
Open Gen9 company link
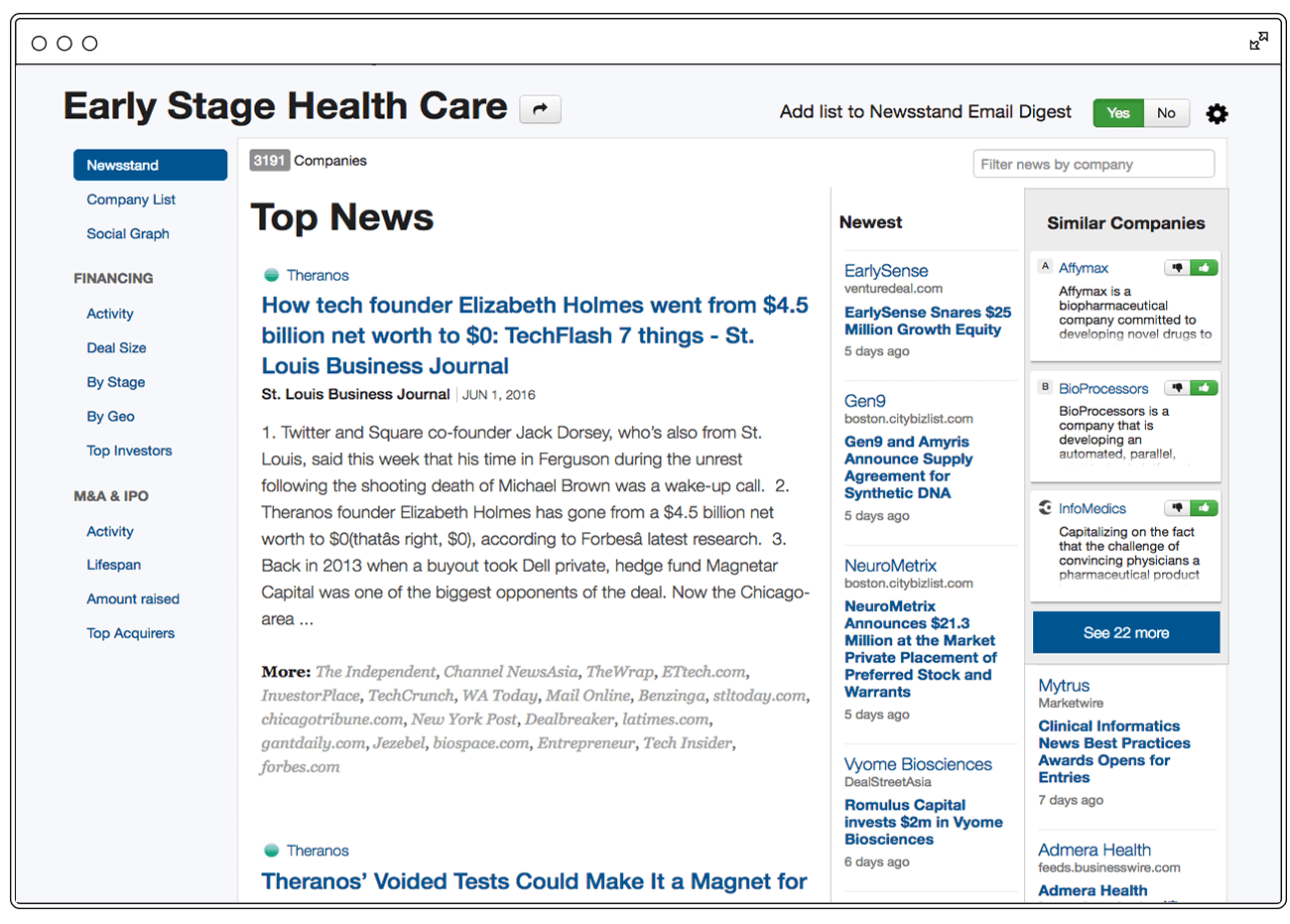point(865,401)
